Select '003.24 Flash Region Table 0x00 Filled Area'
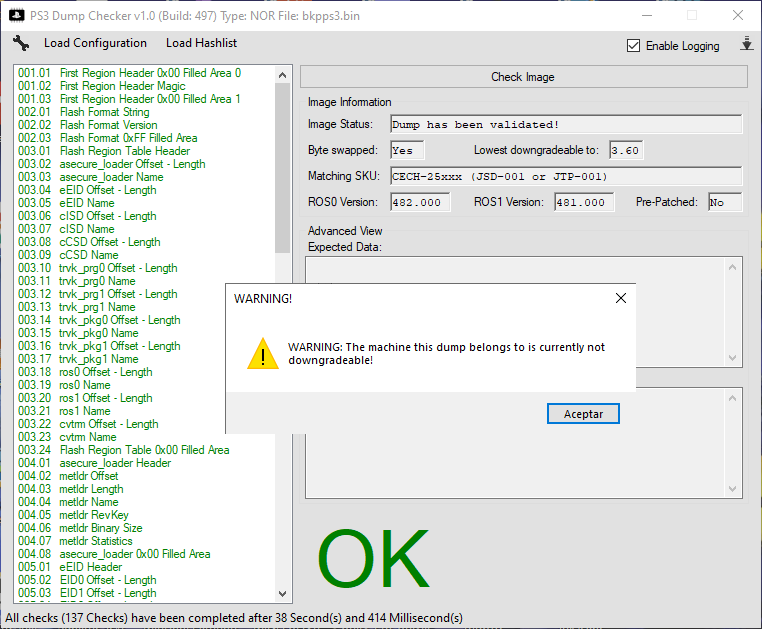This screenshot has height=629, width=762. click(x=123, y=450)
